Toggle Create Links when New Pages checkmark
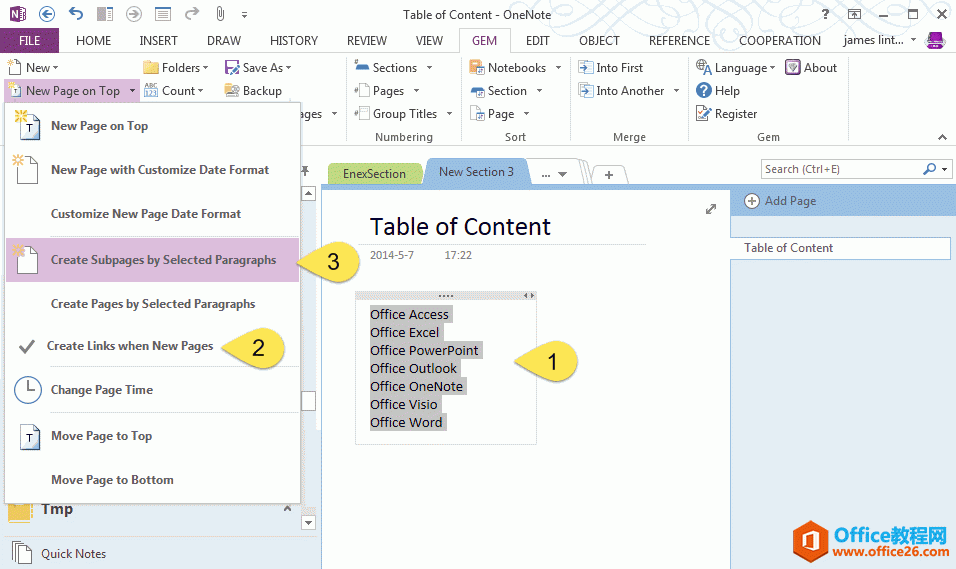 [x=28, y=346]
